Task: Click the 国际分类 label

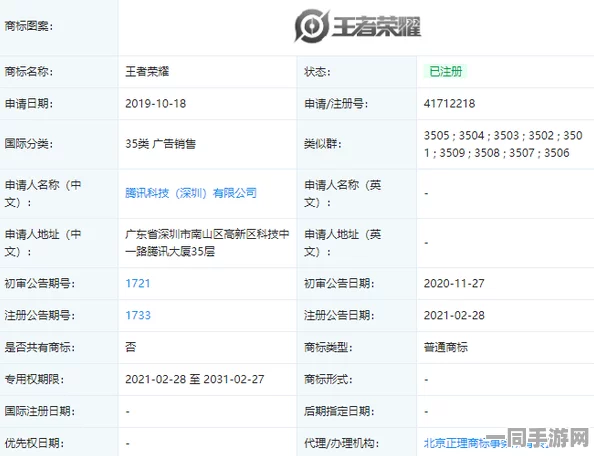Action: pos(28,144)
